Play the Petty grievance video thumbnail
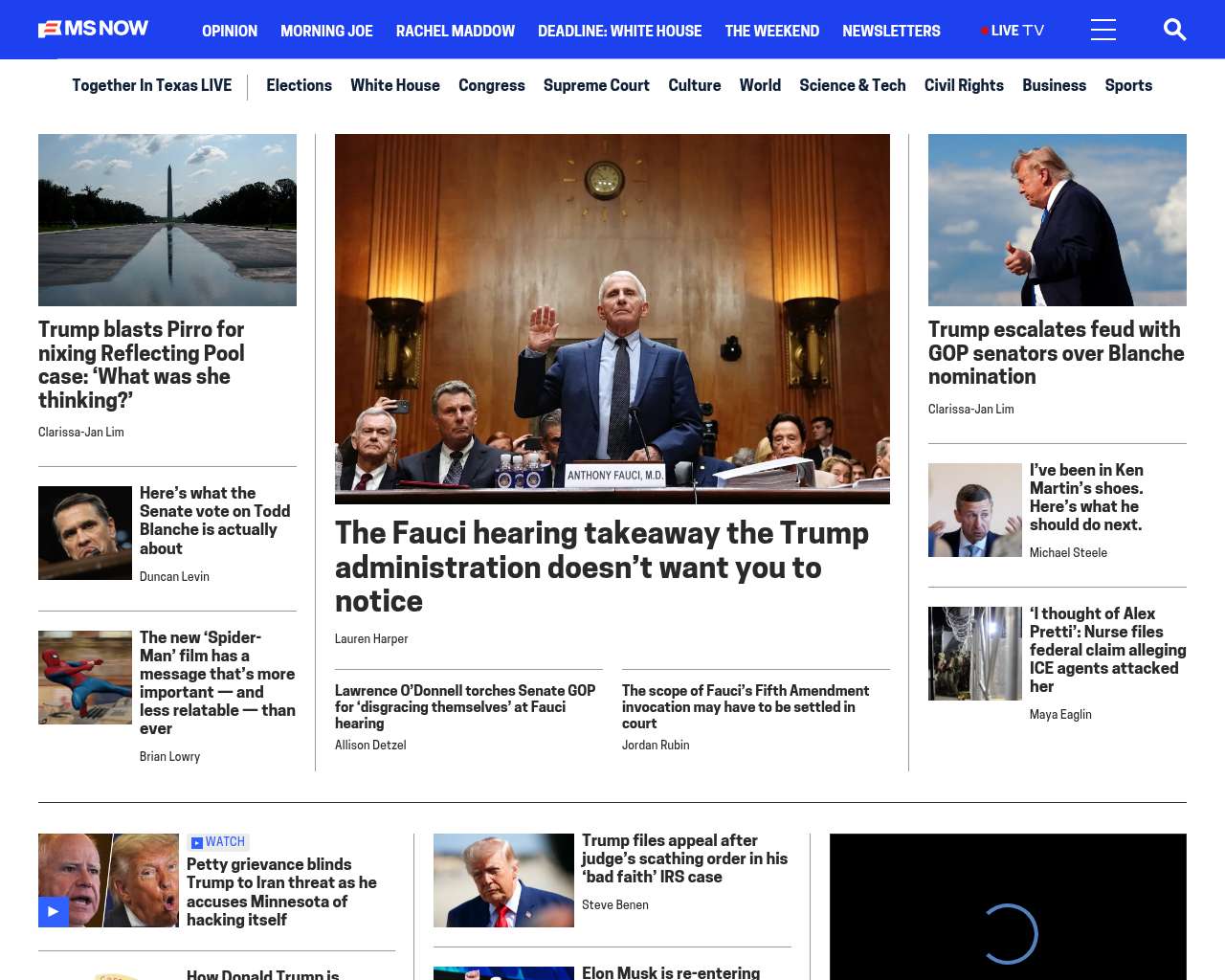The width and height of the screenshot is (1225, 980). click(108, 880)
